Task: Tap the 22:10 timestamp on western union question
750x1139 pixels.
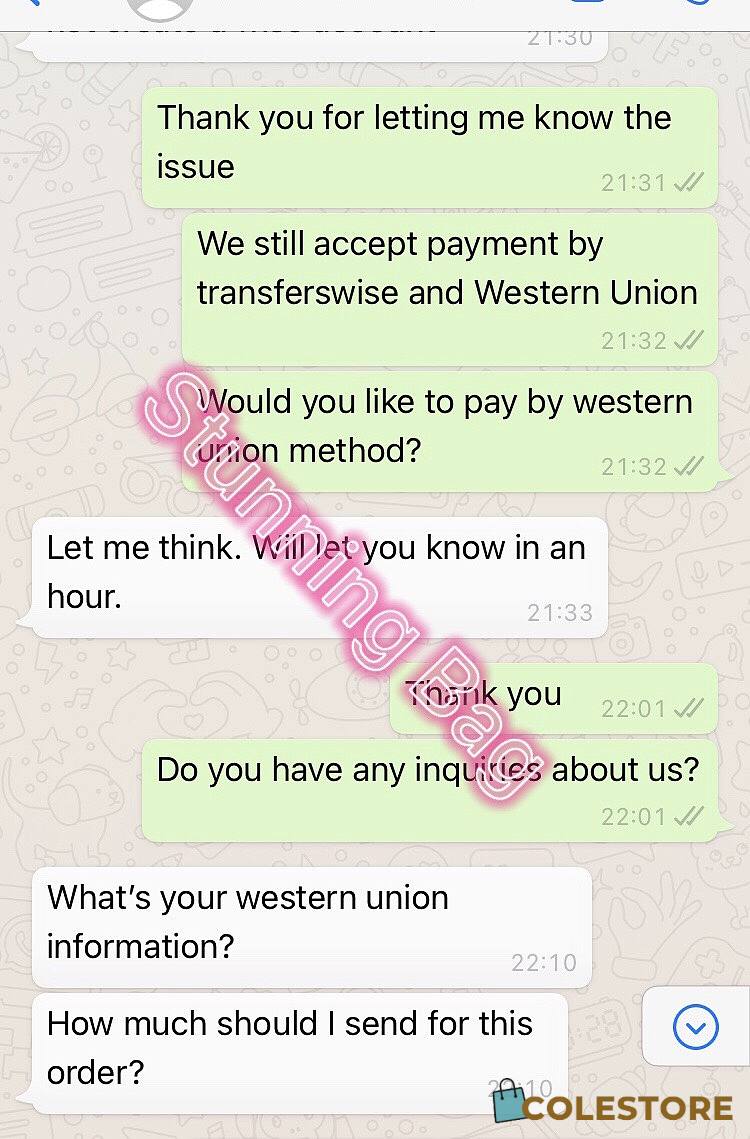Action: tap(544, 962)
